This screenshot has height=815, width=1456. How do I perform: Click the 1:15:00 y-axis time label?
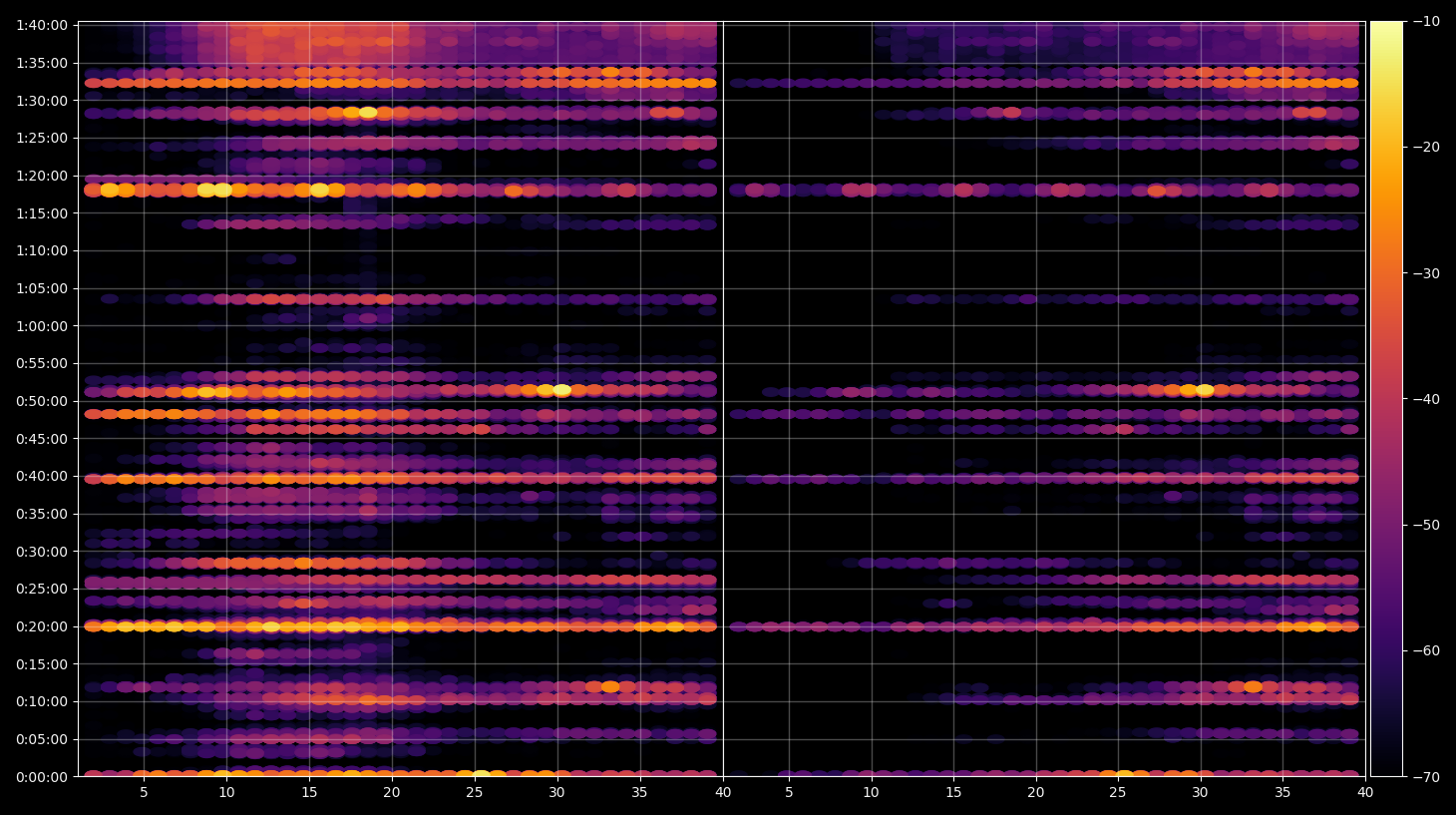pyautogui.click(x=42, y=213)
